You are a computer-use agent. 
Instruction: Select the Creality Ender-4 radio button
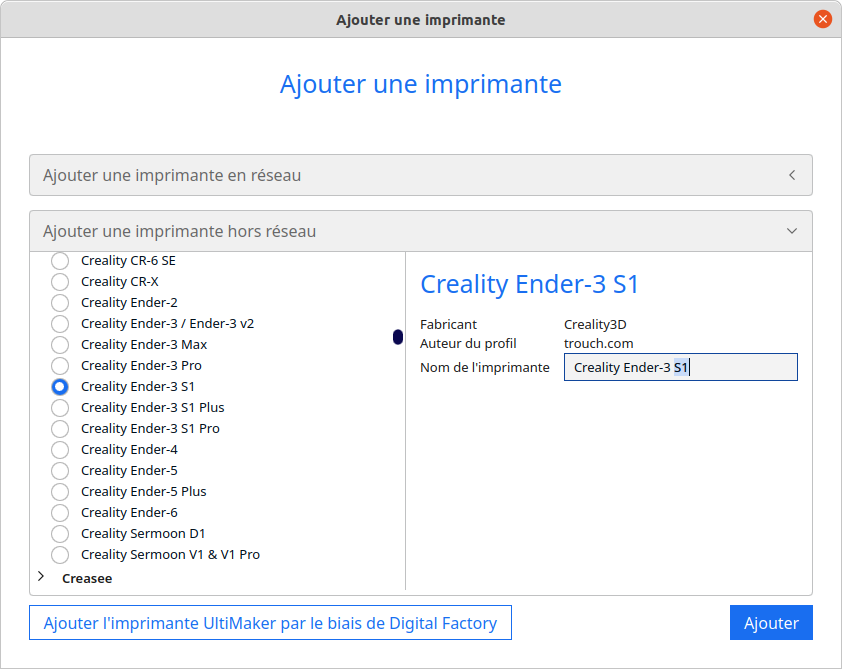coord(60,449)
